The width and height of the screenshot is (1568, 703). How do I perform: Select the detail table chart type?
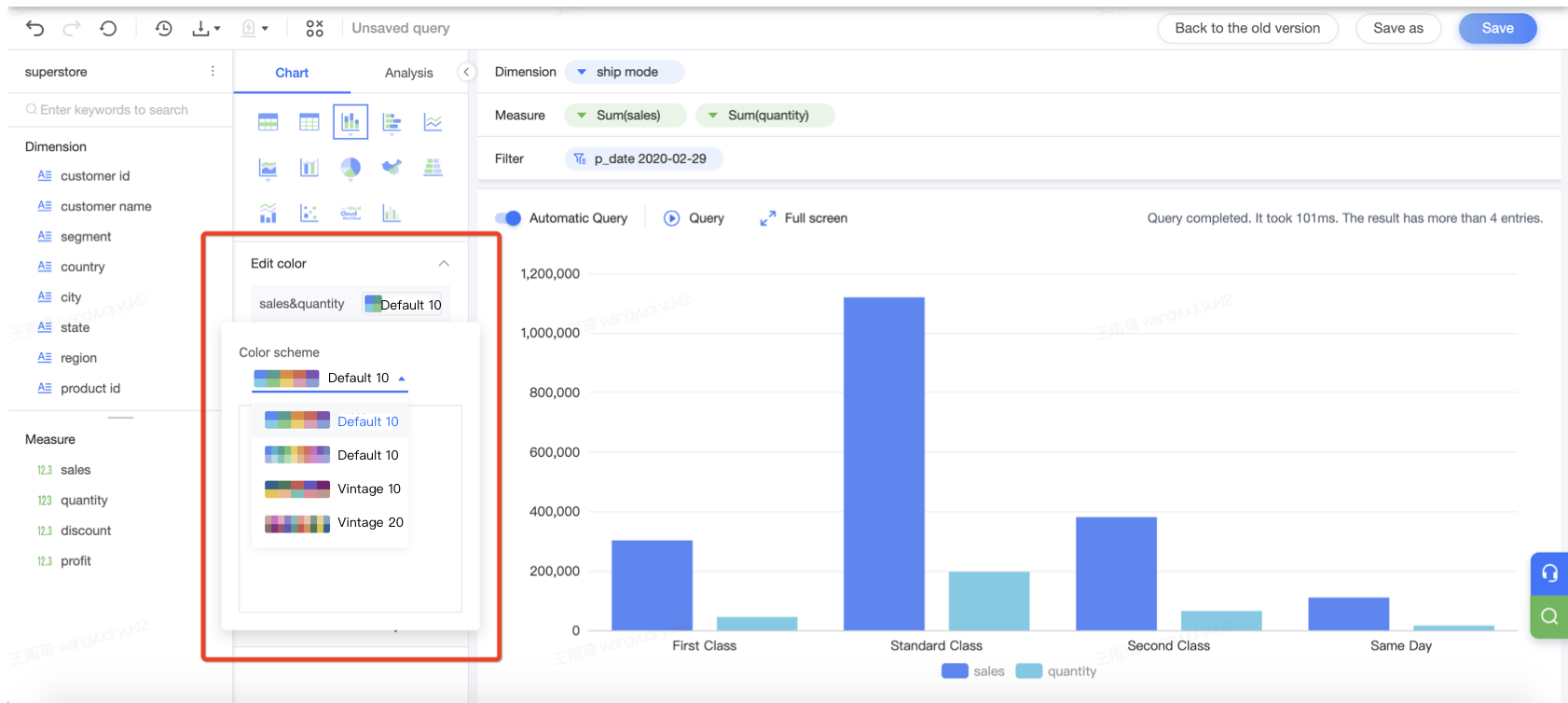click(x=309, y=122)
